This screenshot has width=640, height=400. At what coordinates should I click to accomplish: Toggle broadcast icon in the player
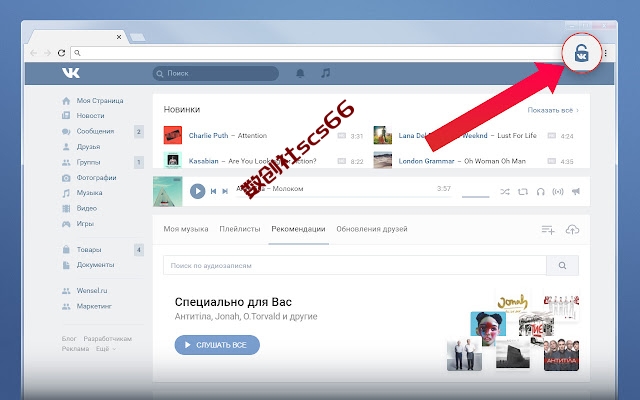(x=558, y=191)
